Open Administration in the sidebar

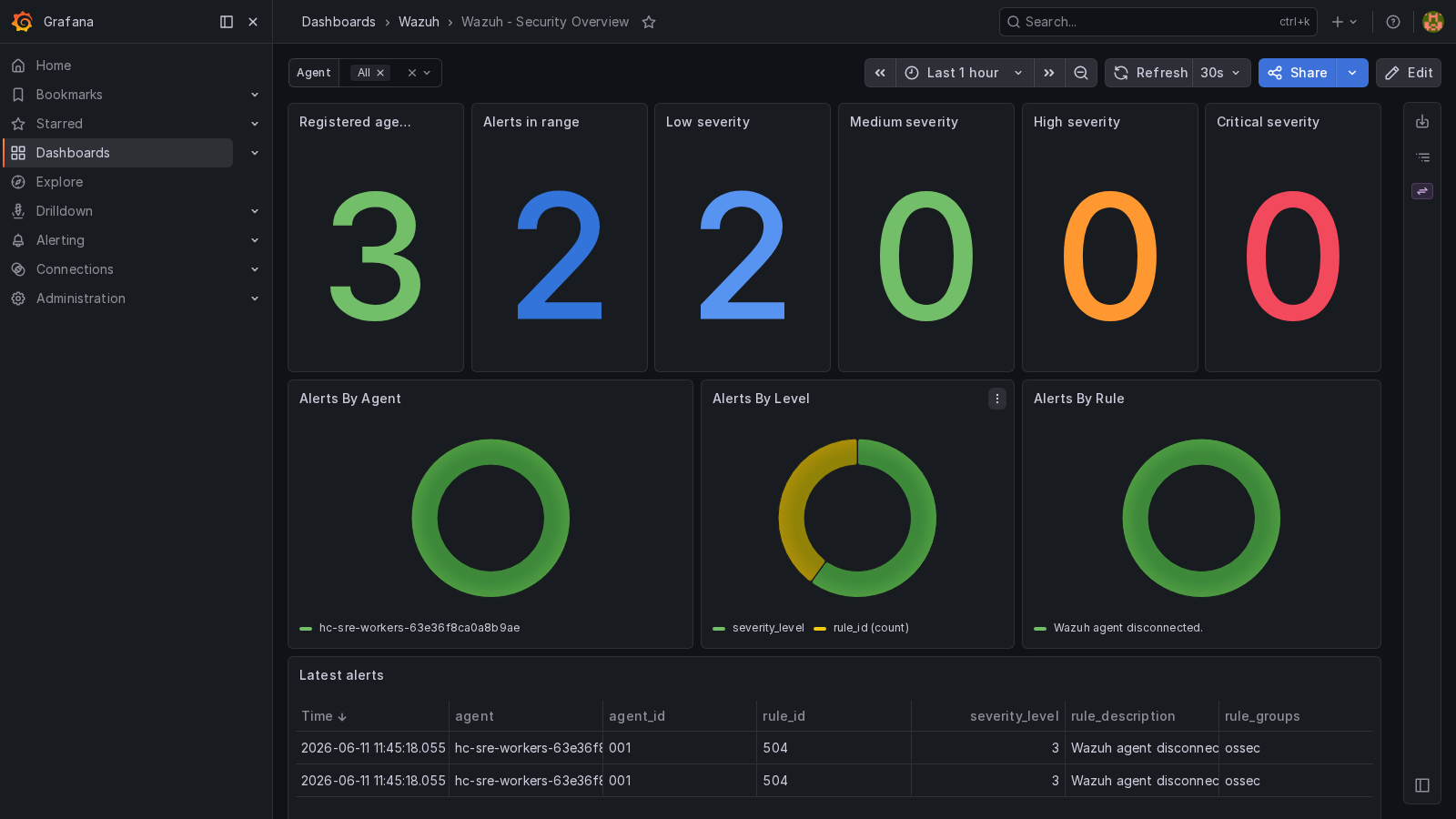click(81, 298)
